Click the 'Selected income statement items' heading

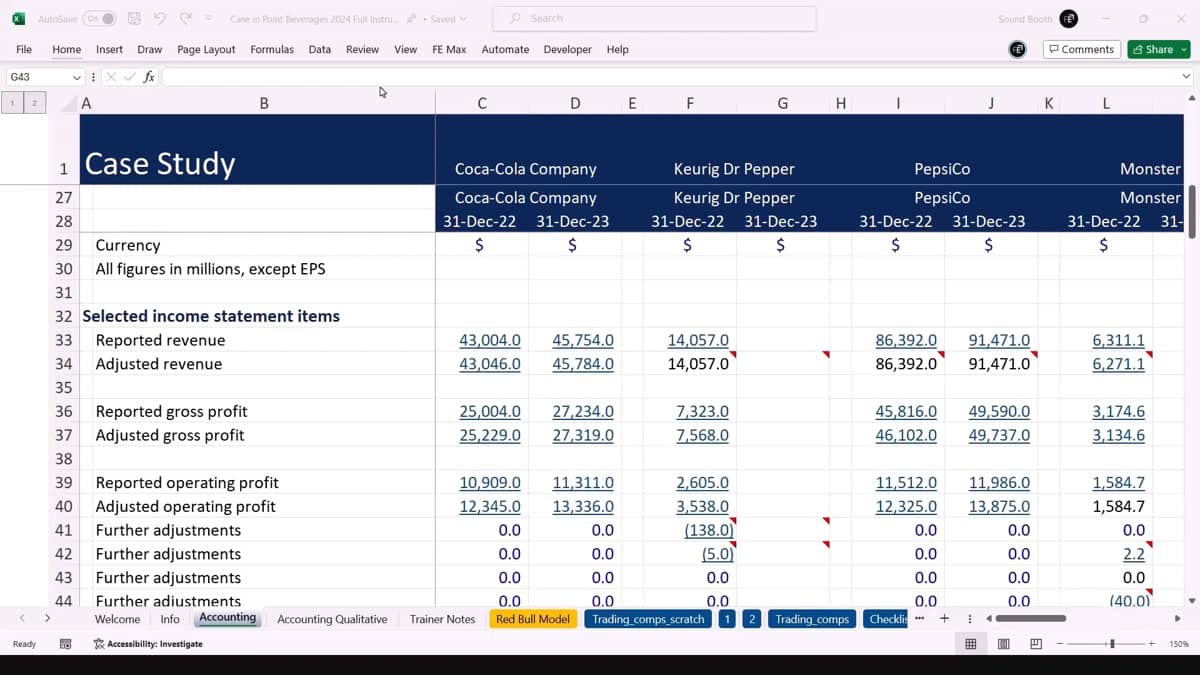(x=211, y=316)
